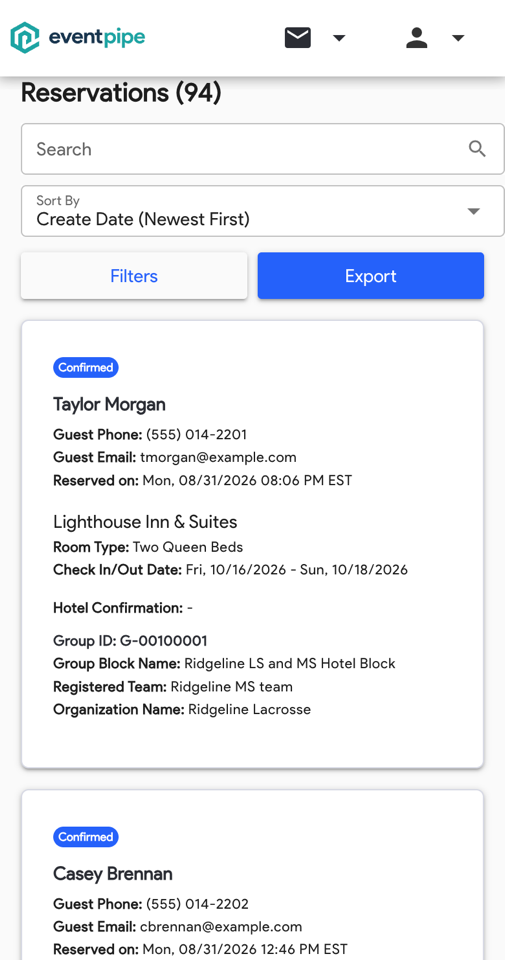Click the blue Export button
This screenshot has width=505, height=960.
pos(371,276)
